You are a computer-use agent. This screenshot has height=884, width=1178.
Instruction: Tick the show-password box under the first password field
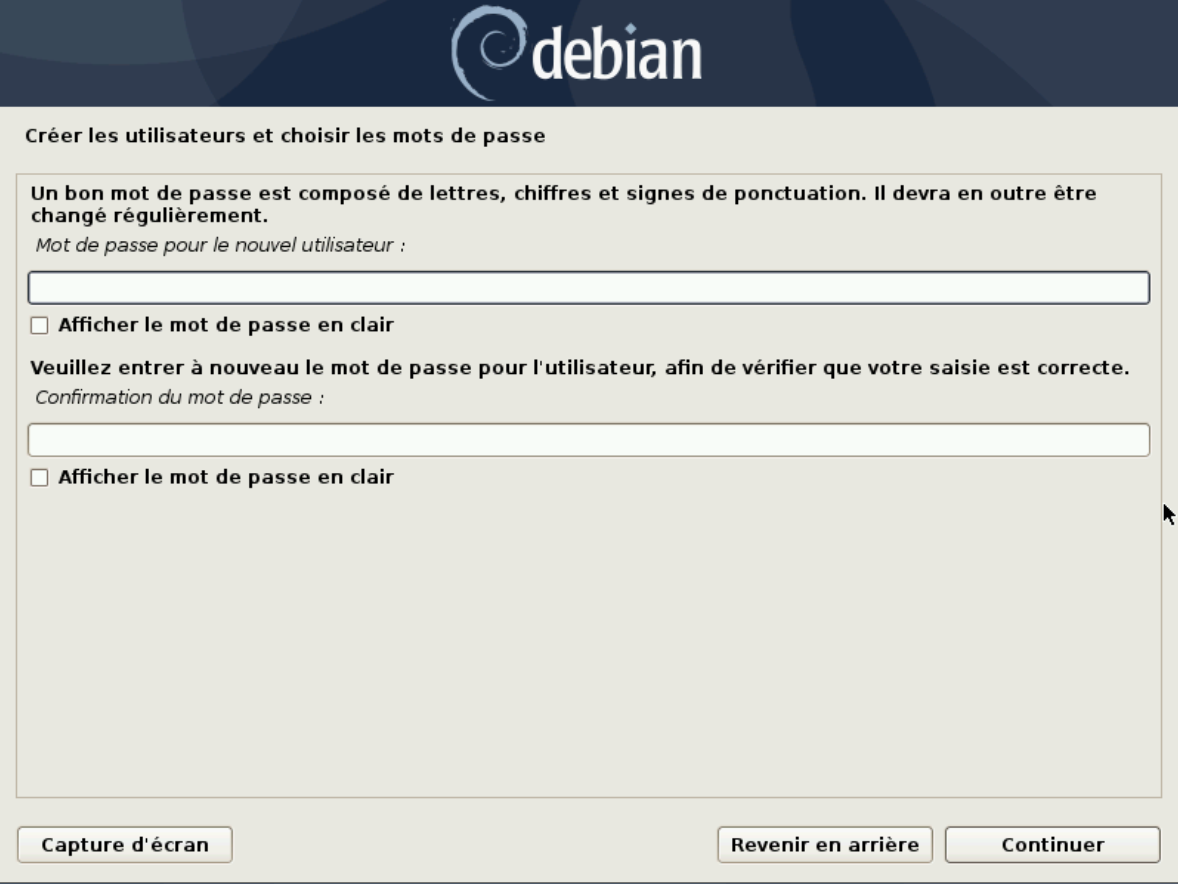coord(39,325)
